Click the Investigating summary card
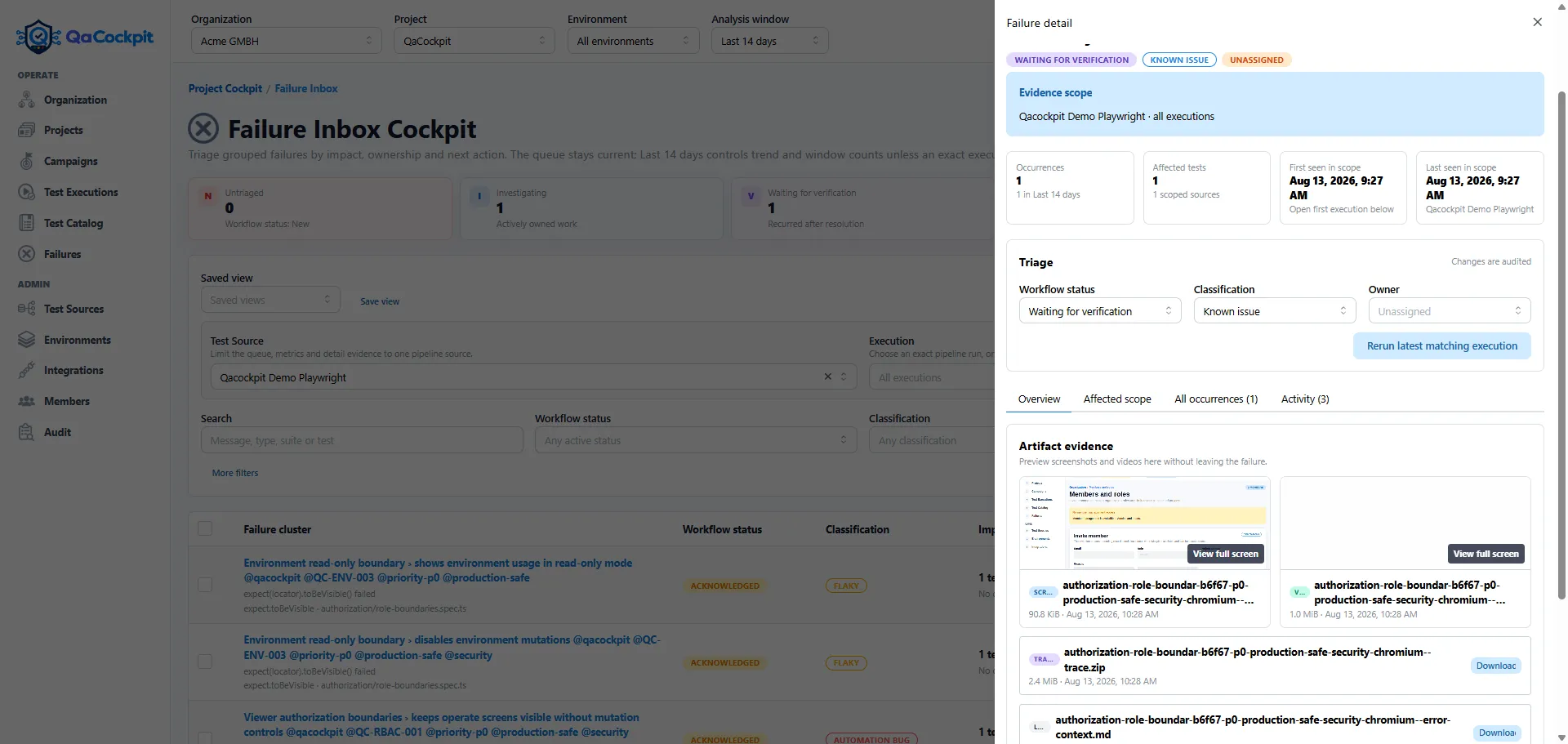The height and width of the screenshot is (744, 1568). click(591, 208)
